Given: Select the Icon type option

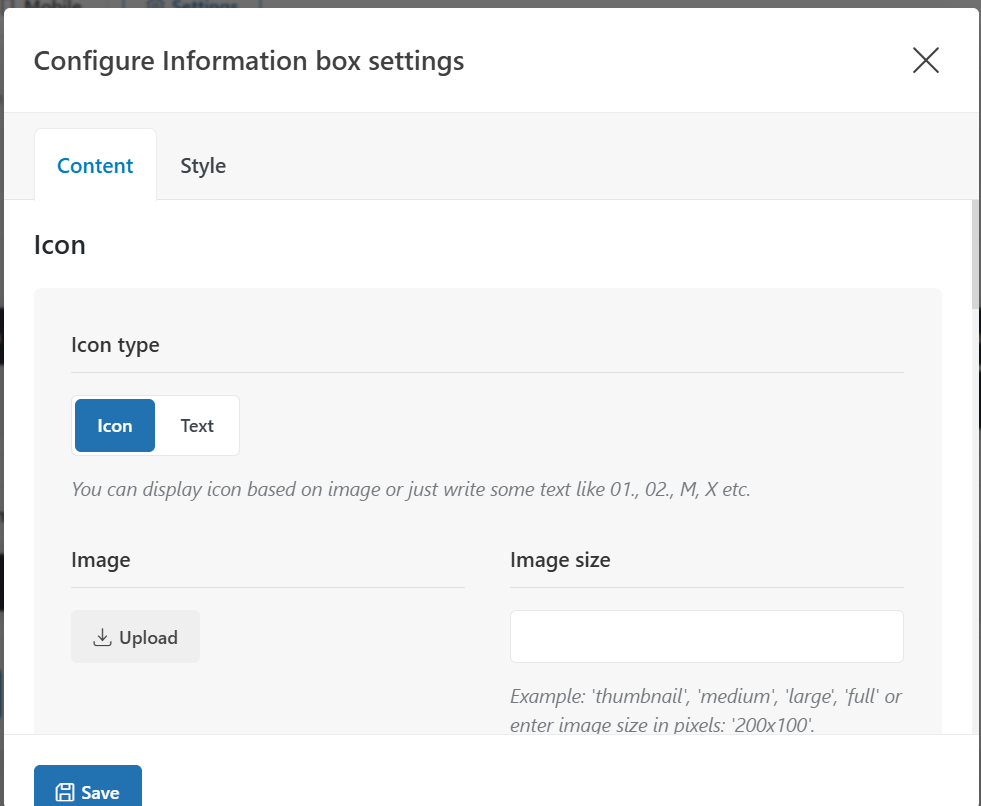Looking at the screenshot, I should click(114, 426).
